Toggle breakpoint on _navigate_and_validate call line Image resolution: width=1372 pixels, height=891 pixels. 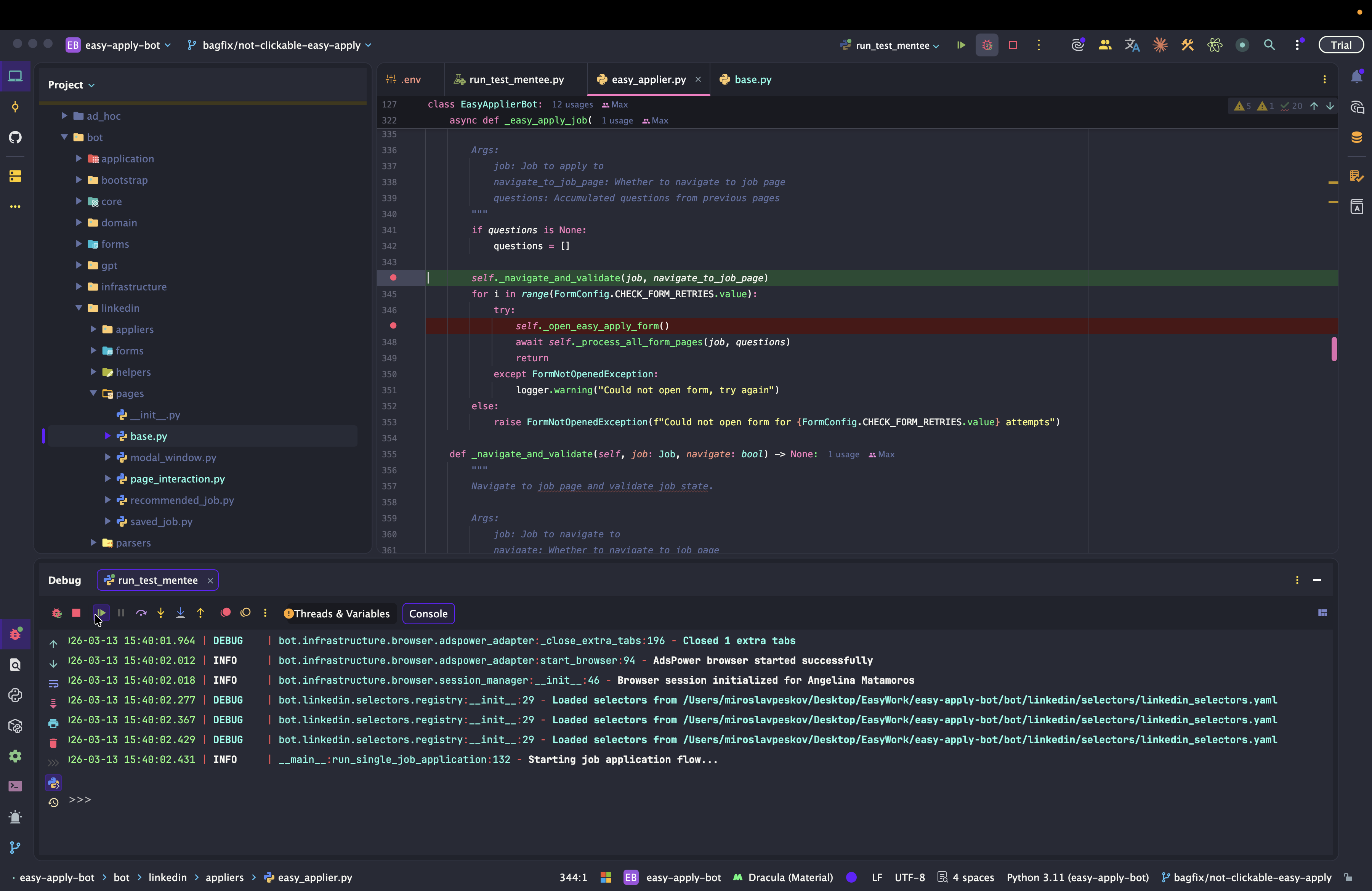(x=393, y=278)
